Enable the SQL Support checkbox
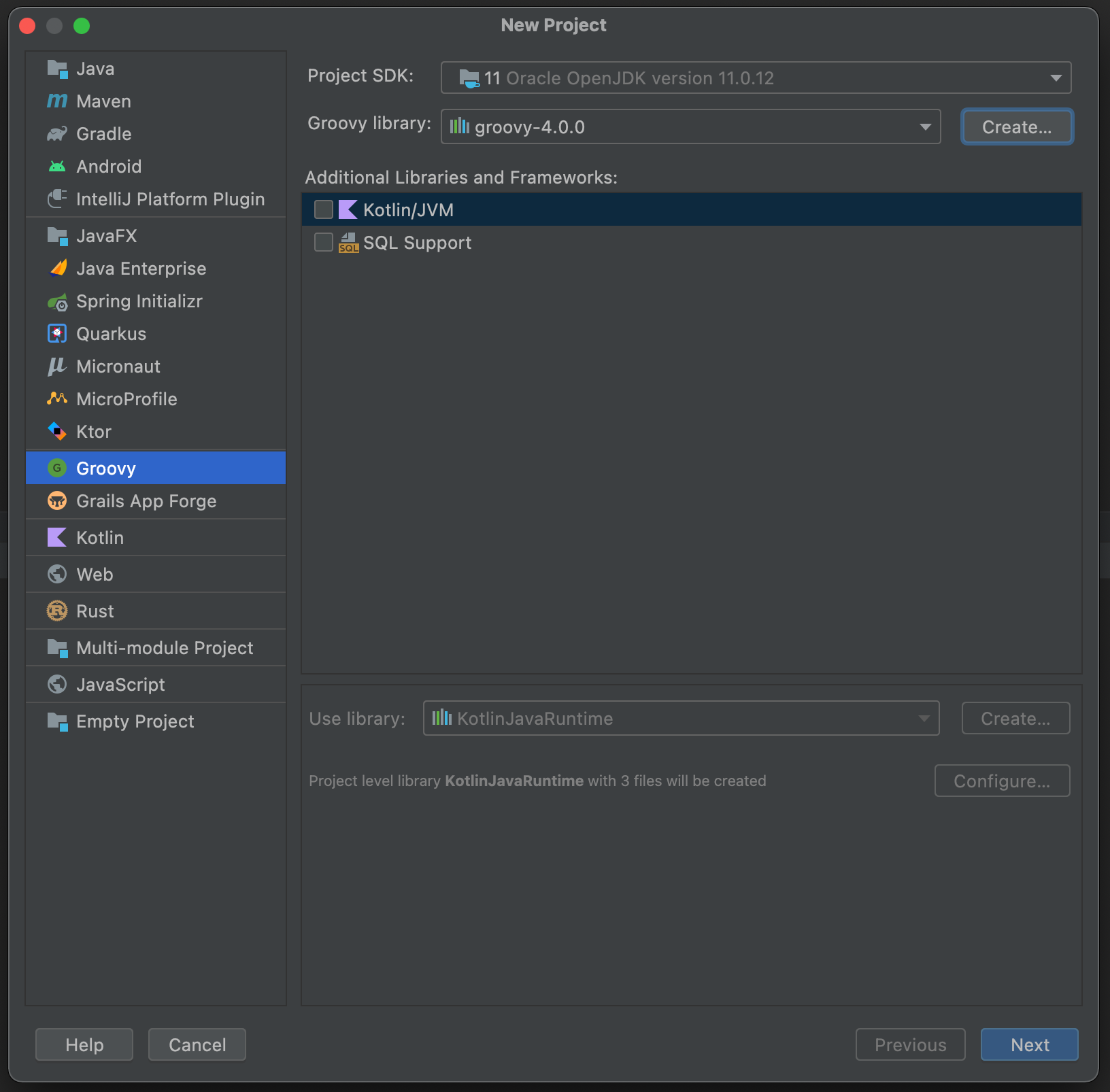1110x1092 pixels. pos(324,242)
